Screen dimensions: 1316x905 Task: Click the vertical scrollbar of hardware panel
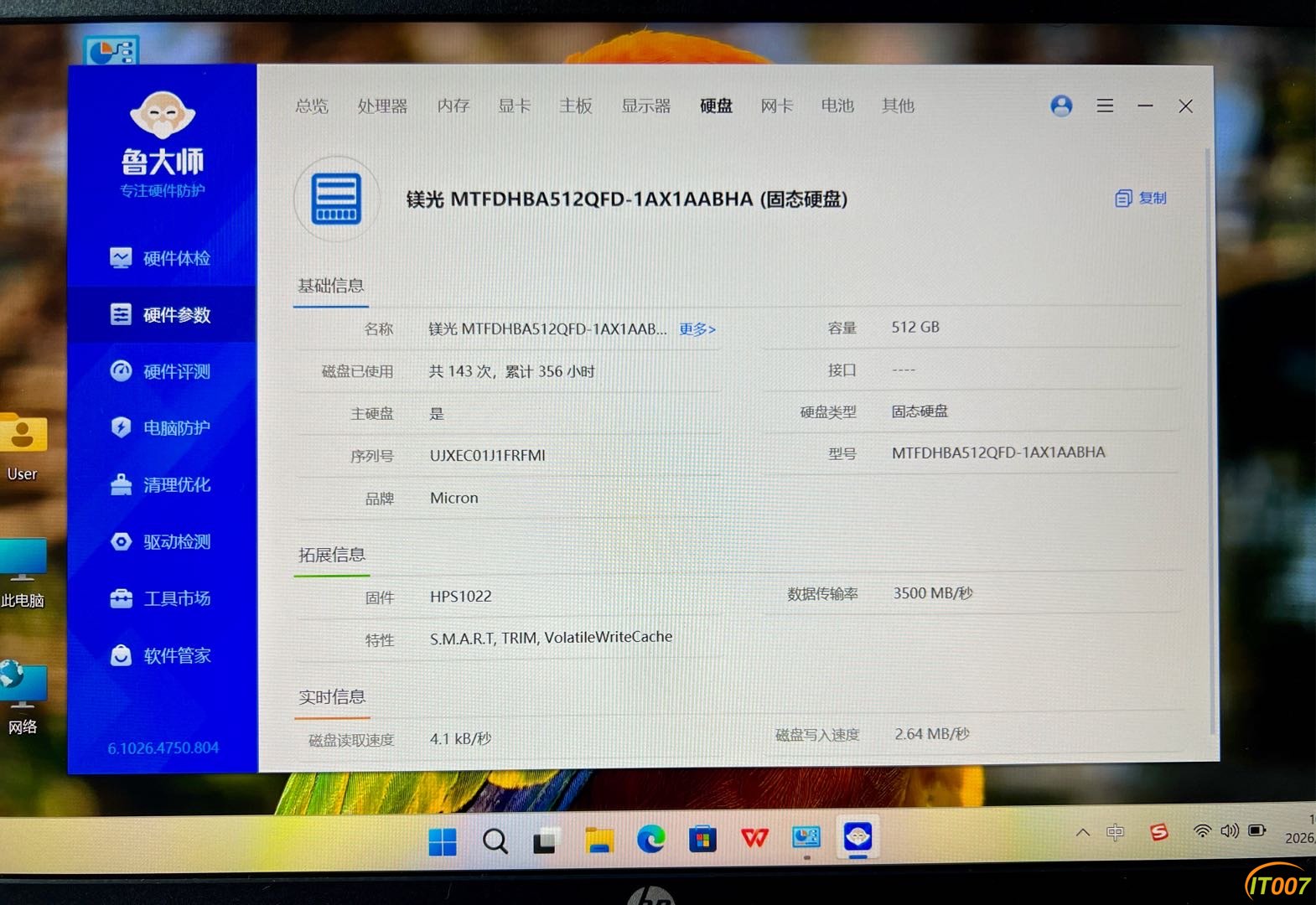(1208, 442)
